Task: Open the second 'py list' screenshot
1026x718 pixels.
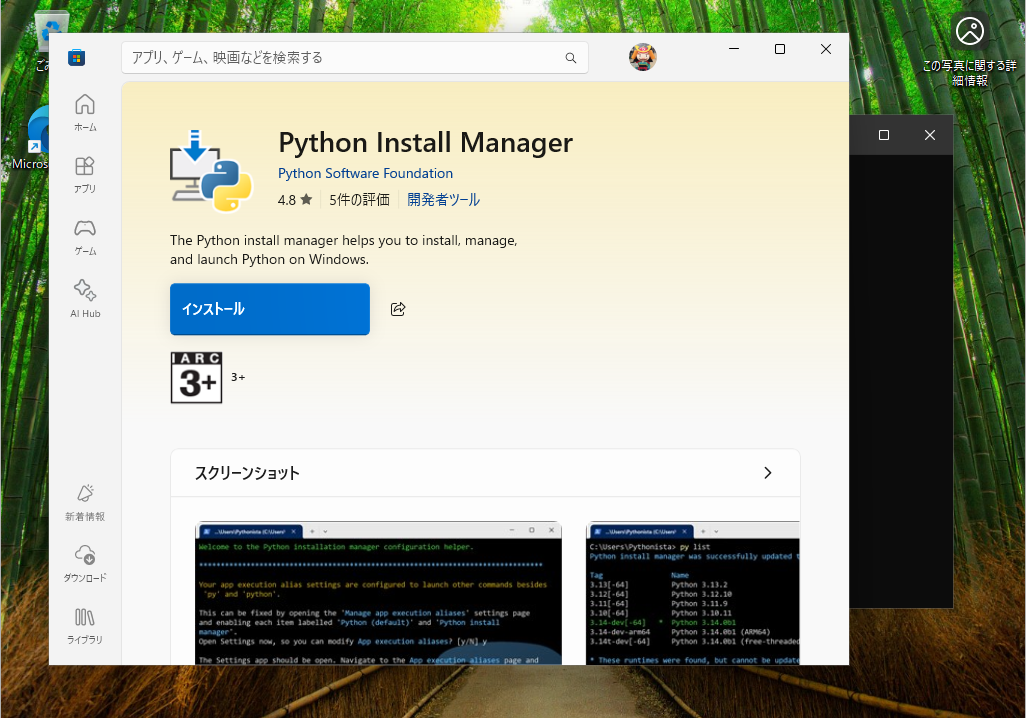Action: 693,593
